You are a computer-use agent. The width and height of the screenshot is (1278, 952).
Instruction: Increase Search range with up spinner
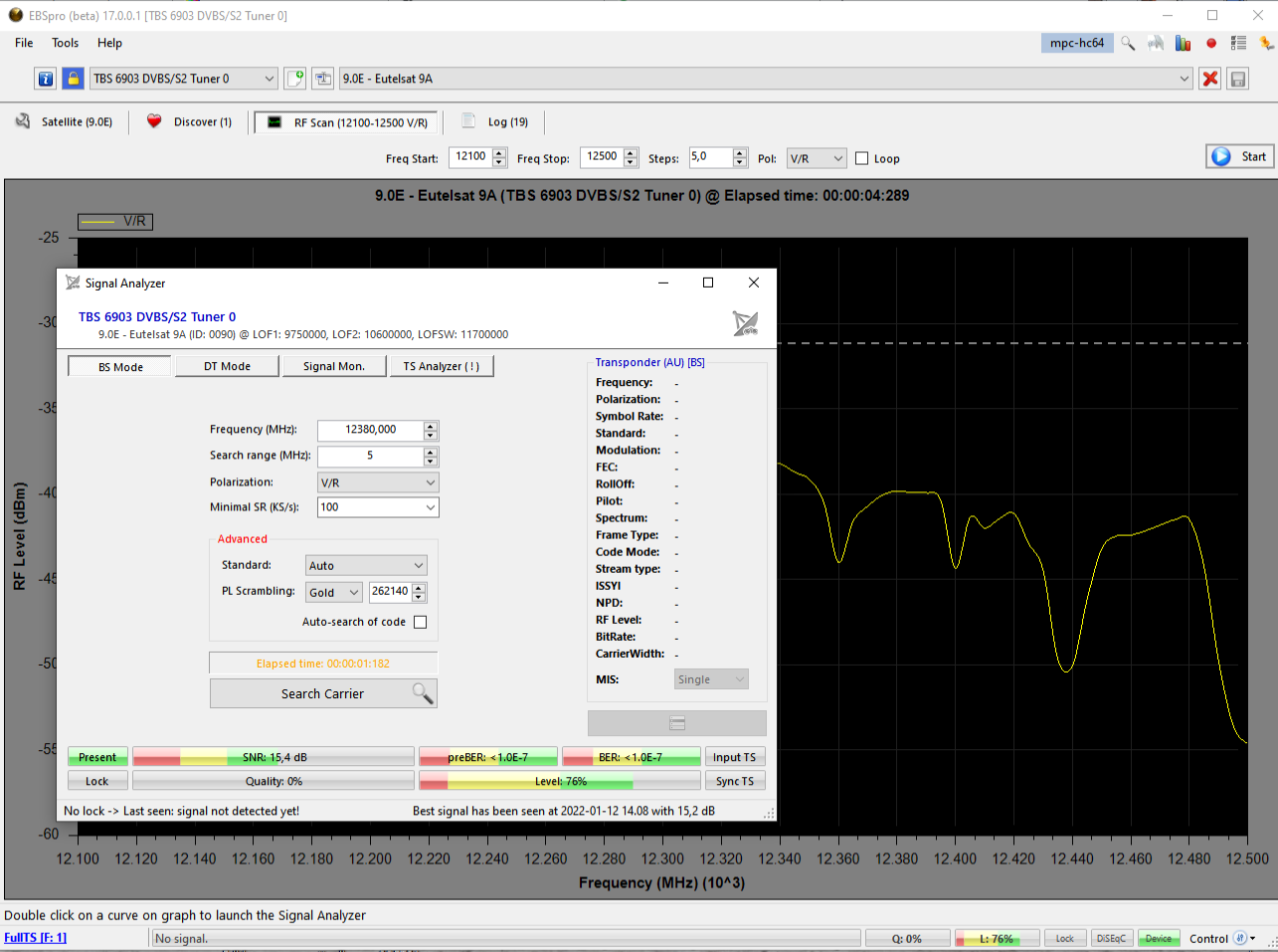(431, 452)
